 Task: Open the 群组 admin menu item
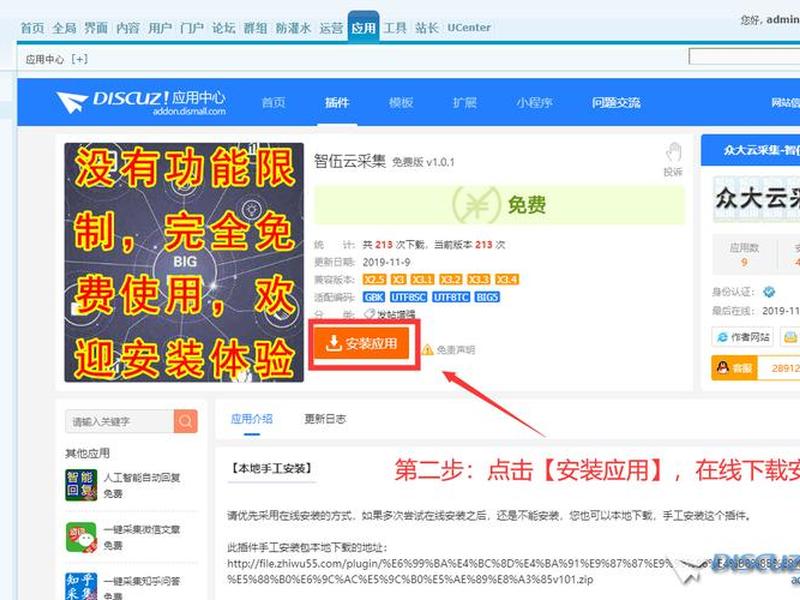[x=256, y=28]
